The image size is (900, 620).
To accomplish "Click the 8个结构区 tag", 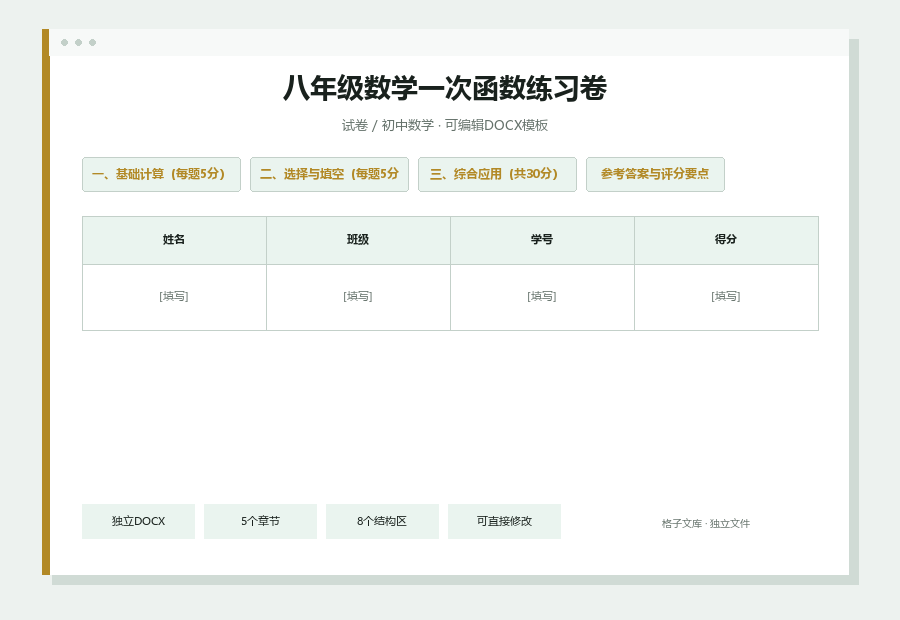I will tap(382, 521).
